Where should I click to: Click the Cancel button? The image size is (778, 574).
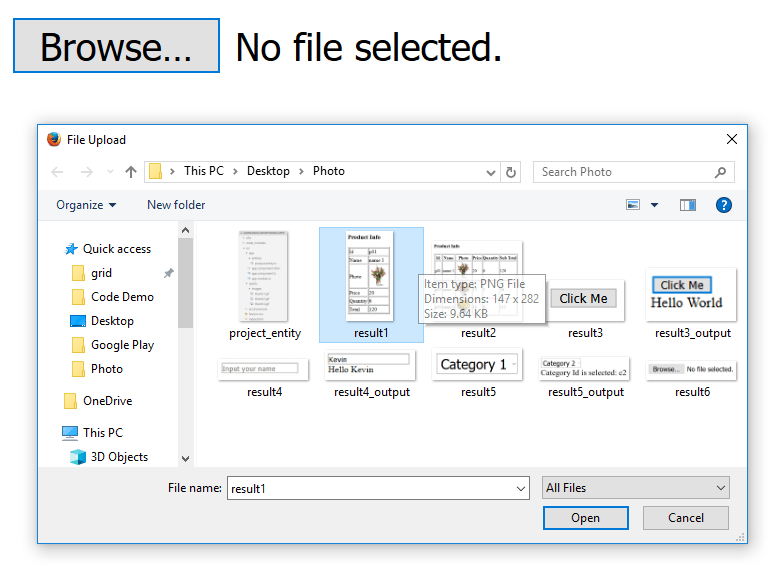(x=686, y=518)
